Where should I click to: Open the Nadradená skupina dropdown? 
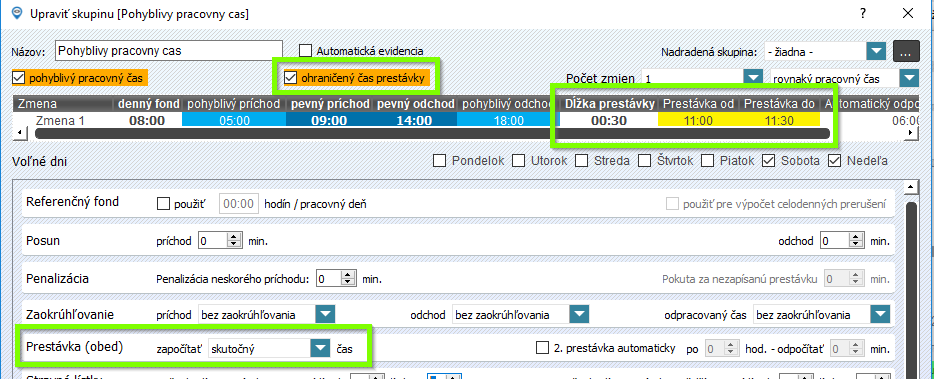[x=875, y=52]
